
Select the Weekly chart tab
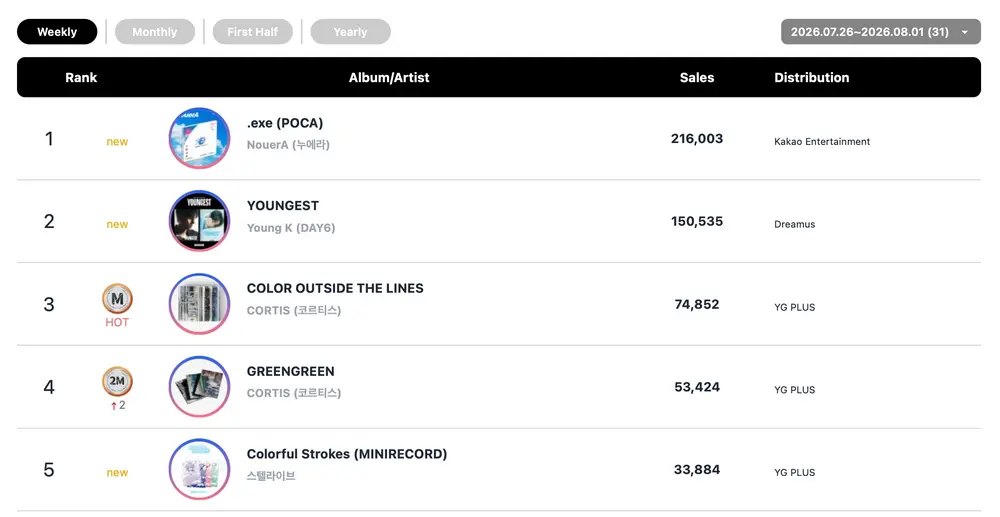point(57,32)
